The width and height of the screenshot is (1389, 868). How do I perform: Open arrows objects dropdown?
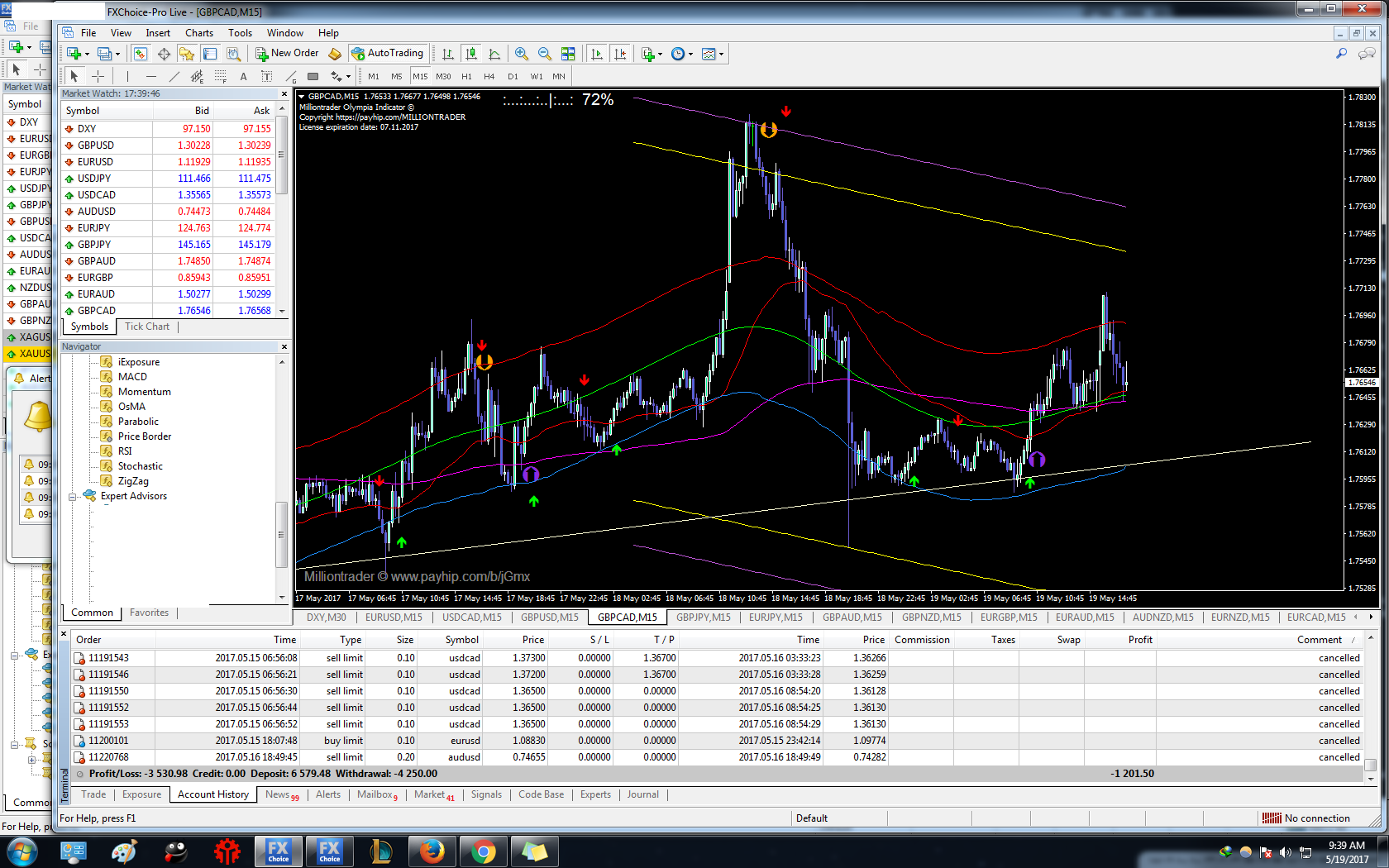[x=340, y=76]
